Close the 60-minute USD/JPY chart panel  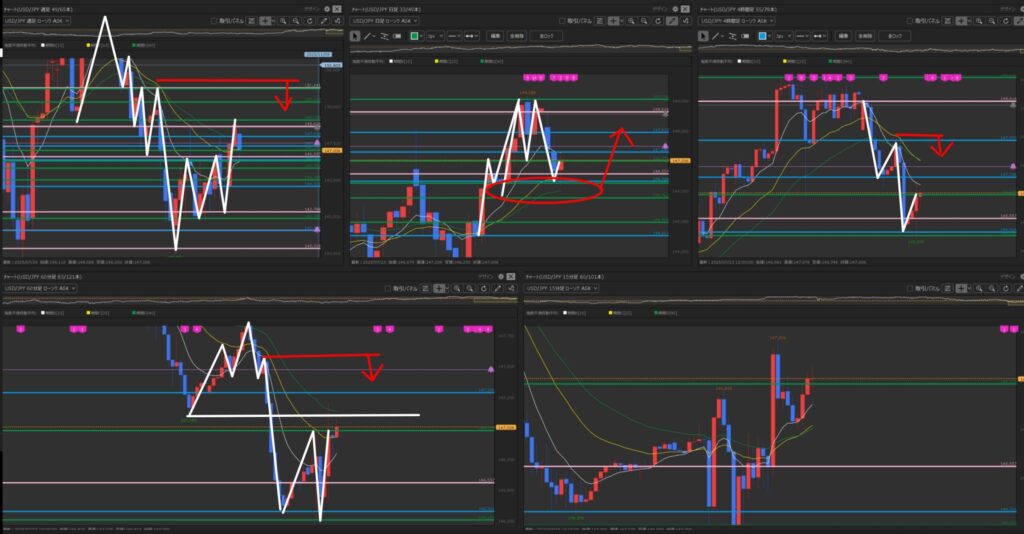(x=511, y=277)
